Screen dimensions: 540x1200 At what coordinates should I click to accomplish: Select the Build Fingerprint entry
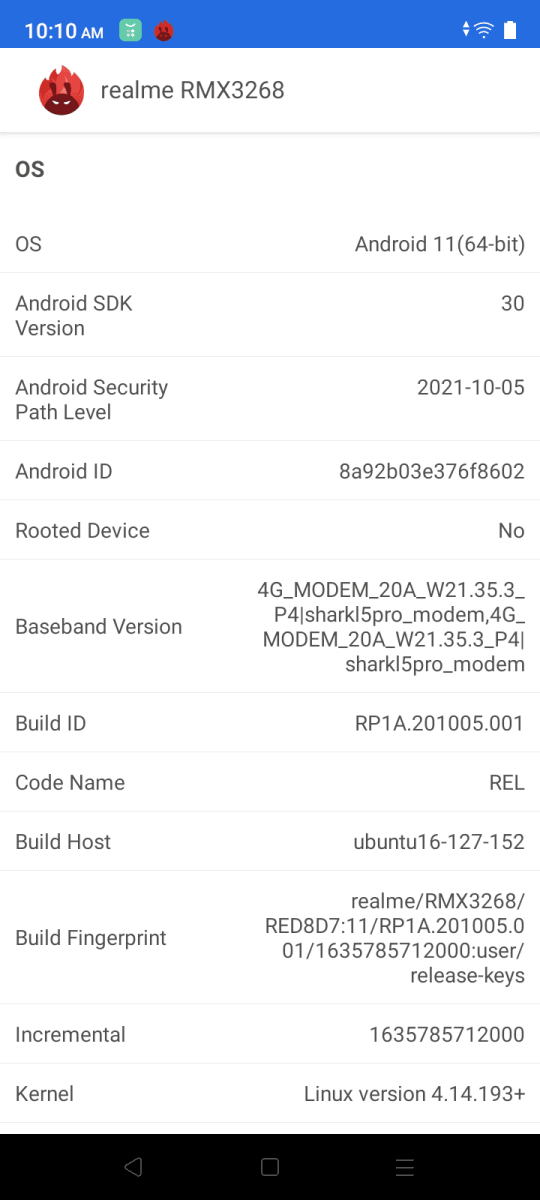pyautogui.click(x=270, y=938)
